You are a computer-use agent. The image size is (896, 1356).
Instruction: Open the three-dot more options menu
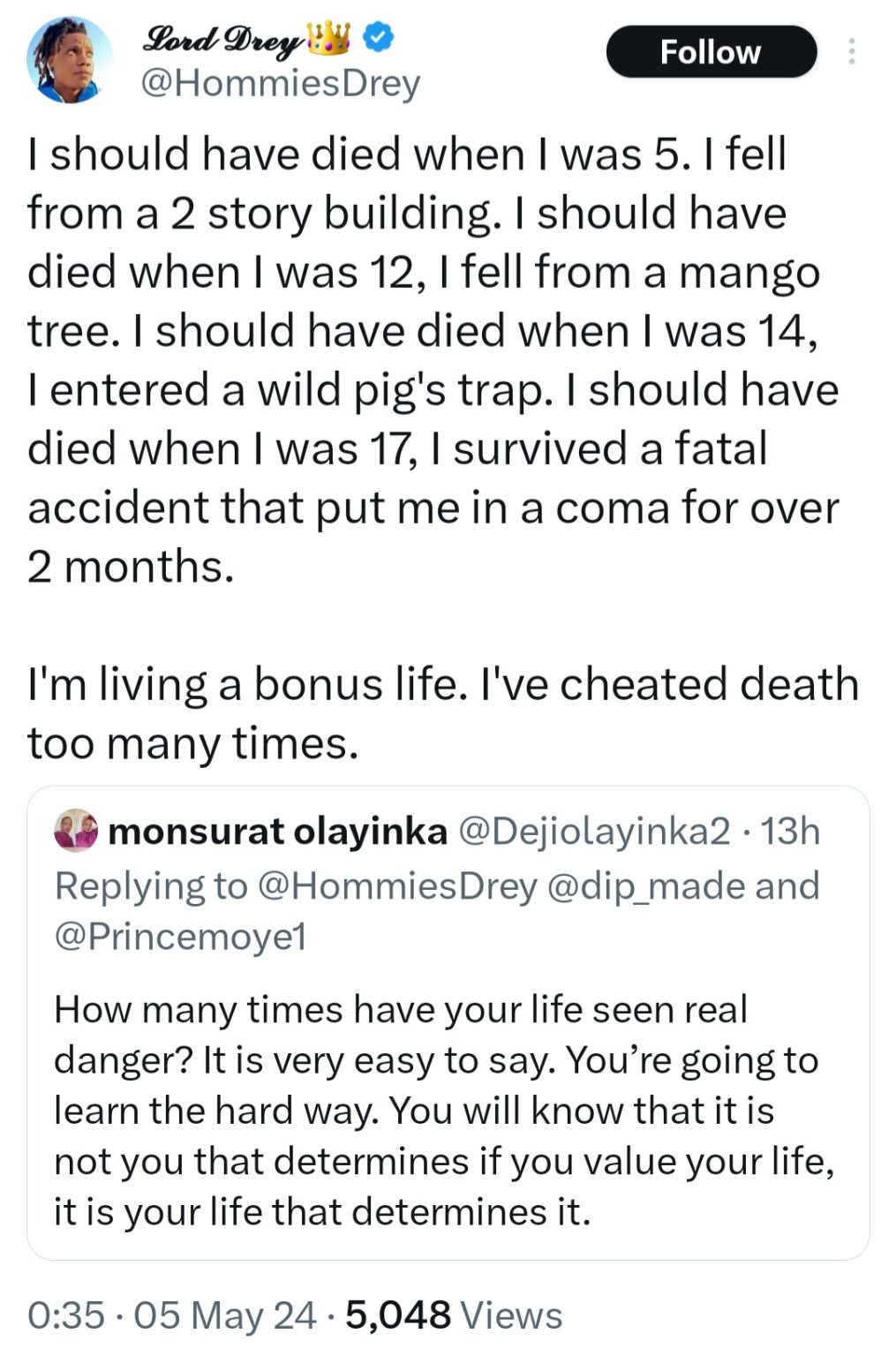851,51
